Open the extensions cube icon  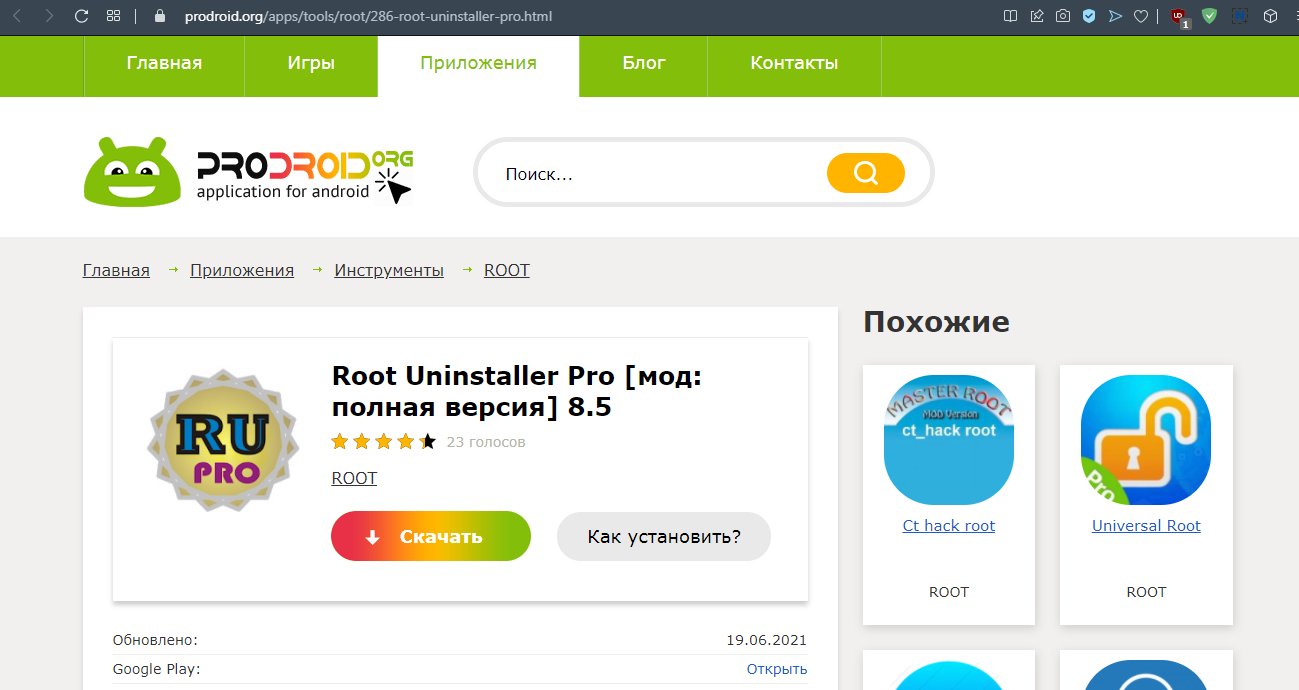pos(1270,16)
